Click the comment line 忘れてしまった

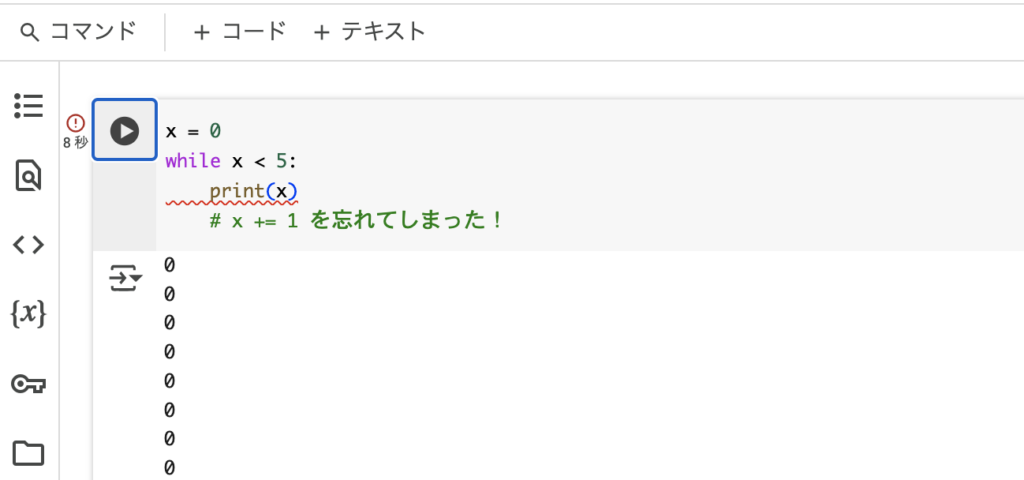click(356, 221)
